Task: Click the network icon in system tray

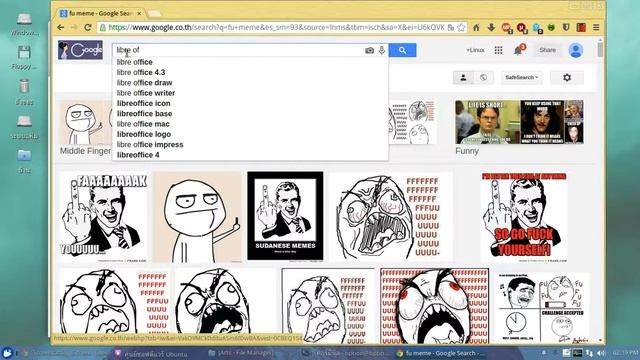Action: point(589,353)
